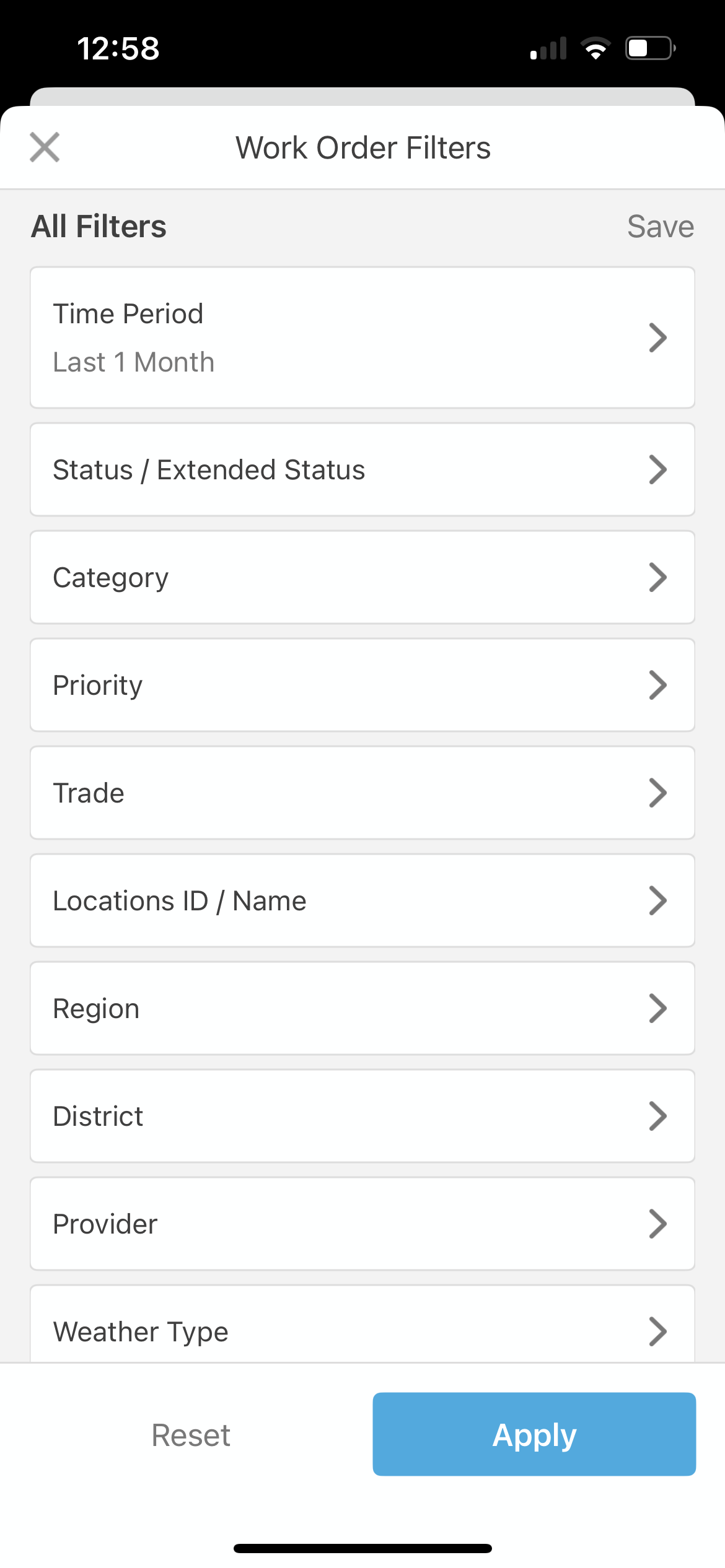
Task: Expand the Status chevron arrow
Action: tap(657, 469)
